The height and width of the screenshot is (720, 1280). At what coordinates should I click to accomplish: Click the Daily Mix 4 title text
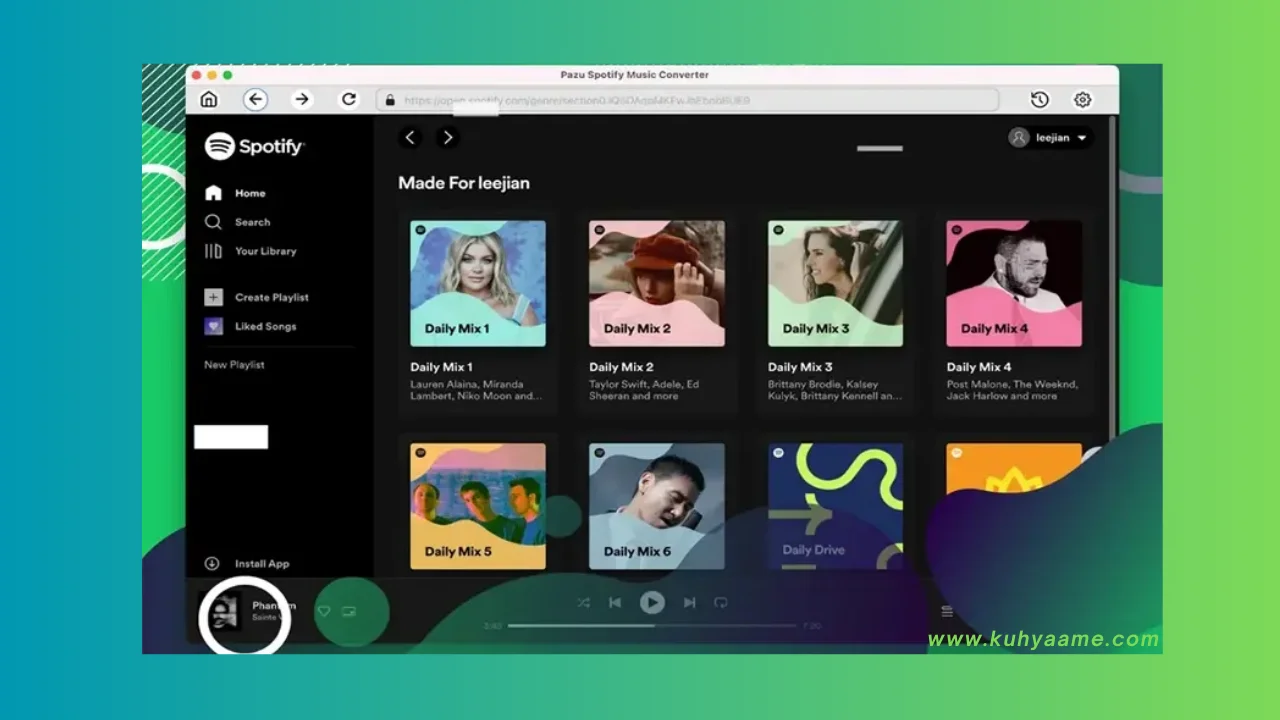pos(979,367)
